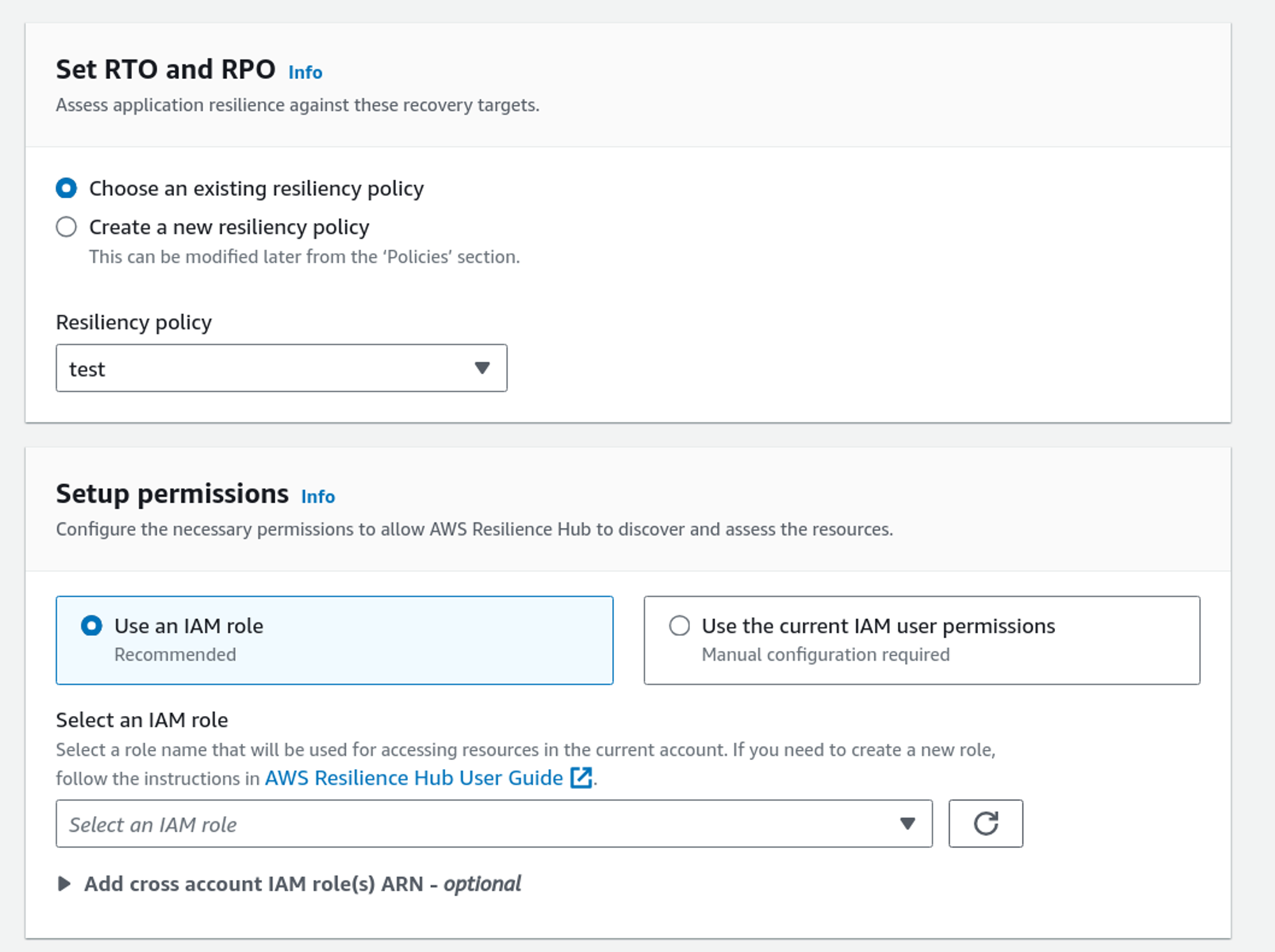Click the Resiliency policy dropdown arrow icon
1275x952 pixels.
tap(482, 368)
